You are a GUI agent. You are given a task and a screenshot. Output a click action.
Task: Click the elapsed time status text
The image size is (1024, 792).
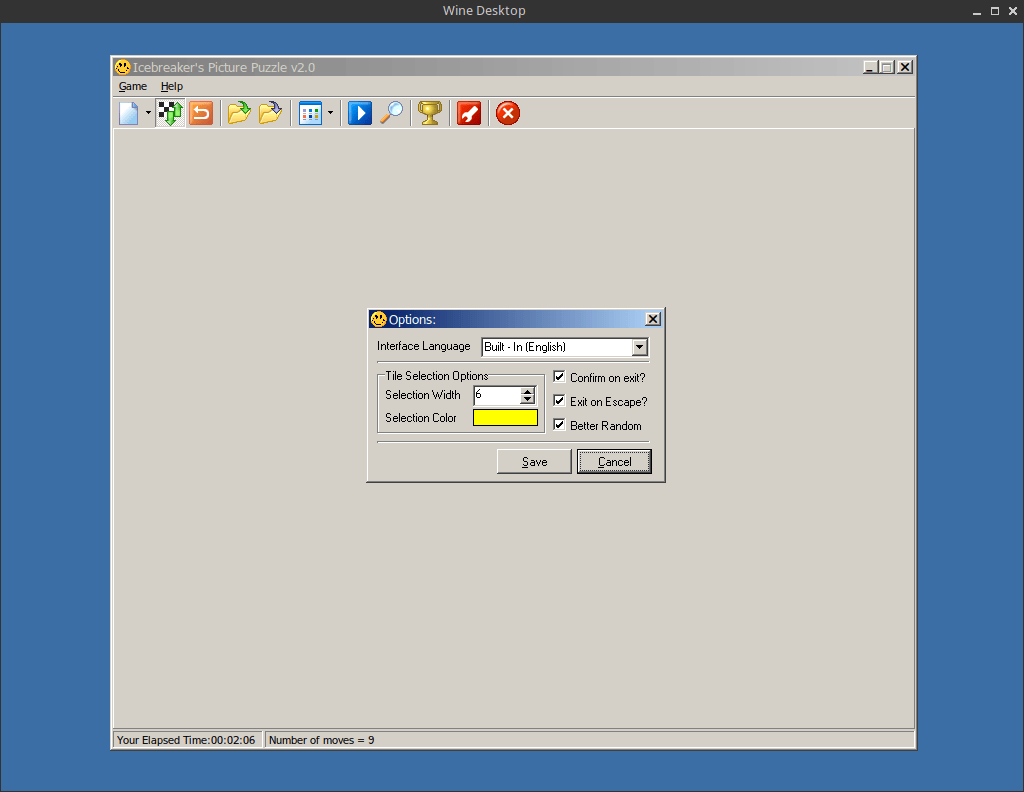tap(186, 740)
